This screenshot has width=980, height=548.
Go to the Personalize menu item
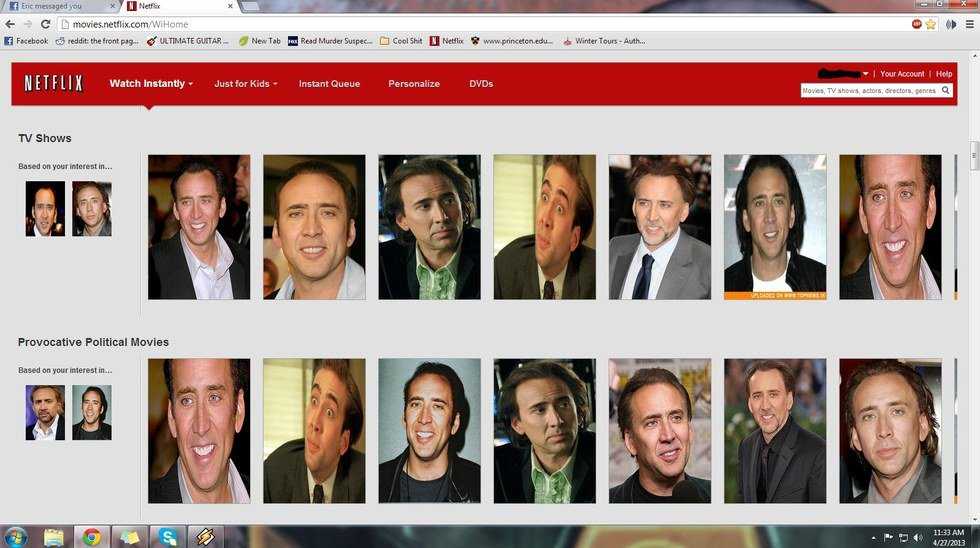point(414,84)
